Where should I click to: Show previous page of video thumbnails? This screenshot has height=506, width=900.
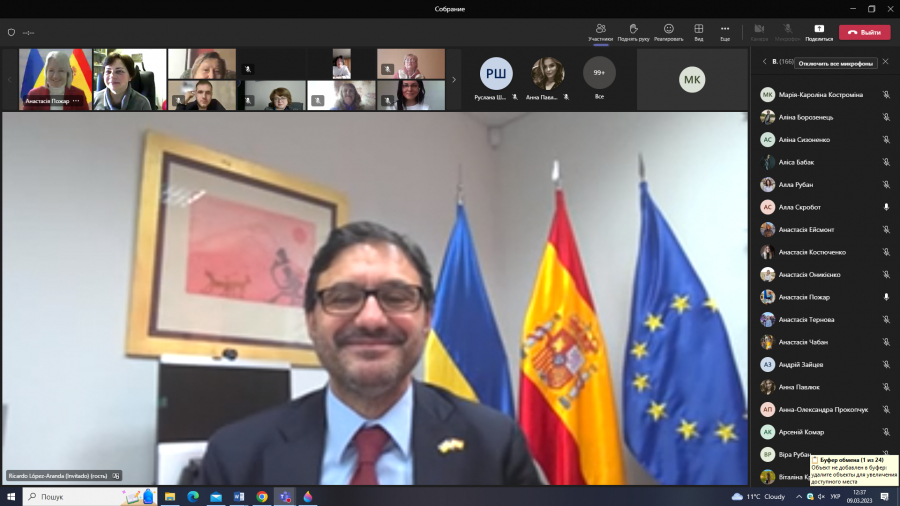point(9,80)
